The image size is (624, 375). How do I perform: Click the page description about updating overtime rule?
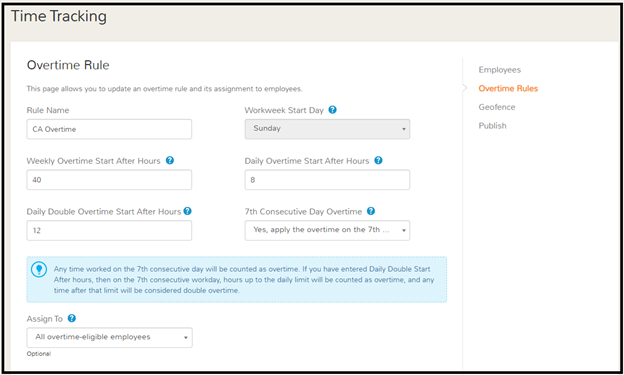tap(164, 89)
